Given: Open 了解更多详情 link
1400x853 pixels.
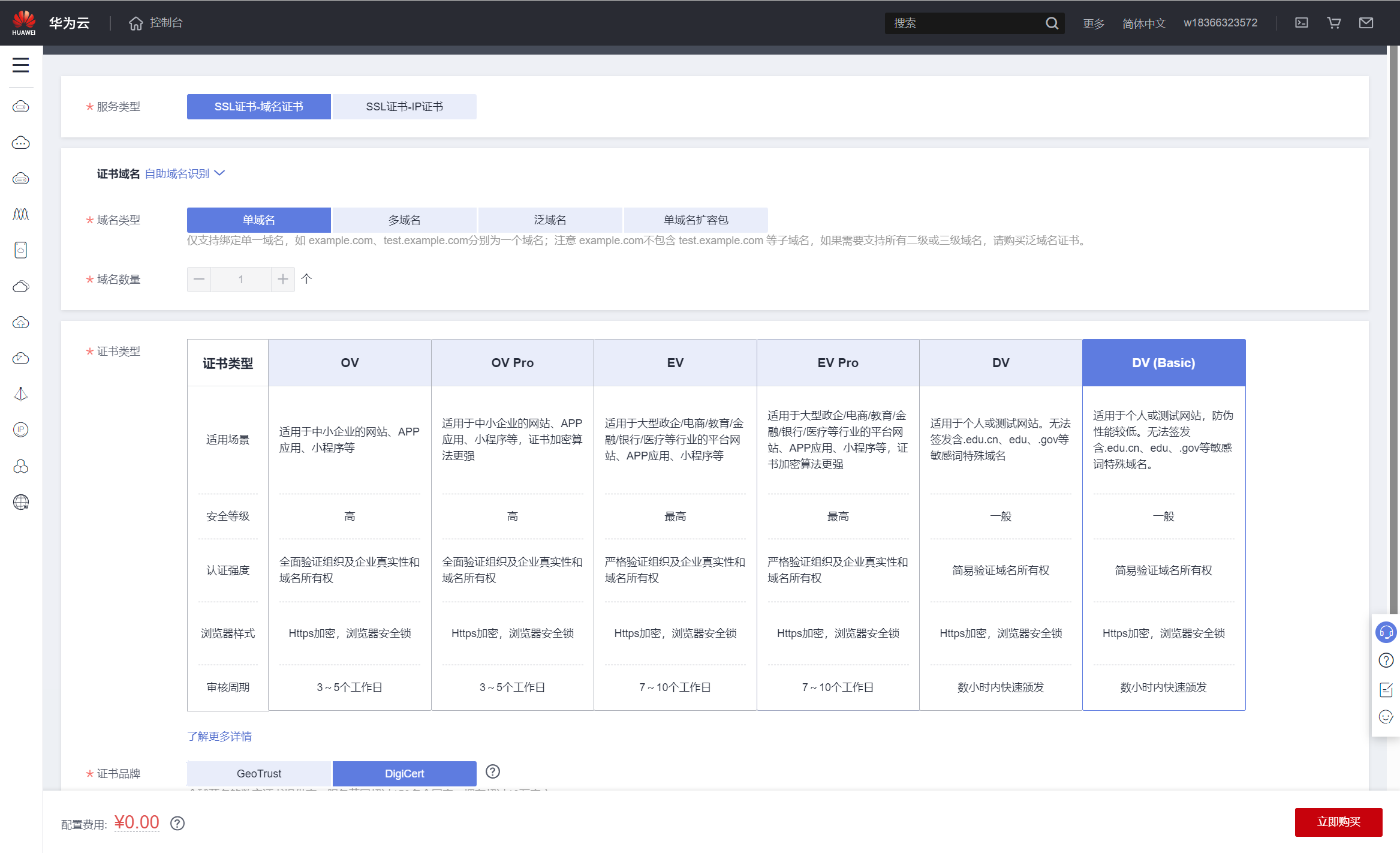Looking at the screenshot, I should (x=219, y=736).
